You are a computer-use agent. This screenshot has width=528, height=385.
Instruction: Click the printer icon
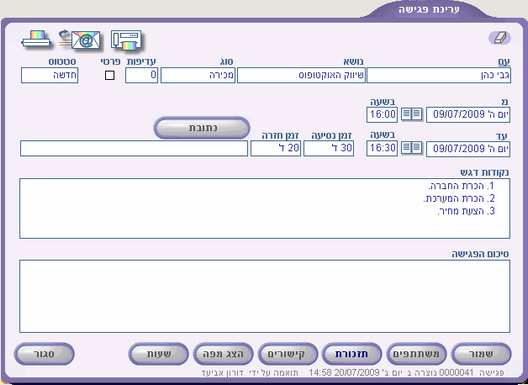(36, 40)
